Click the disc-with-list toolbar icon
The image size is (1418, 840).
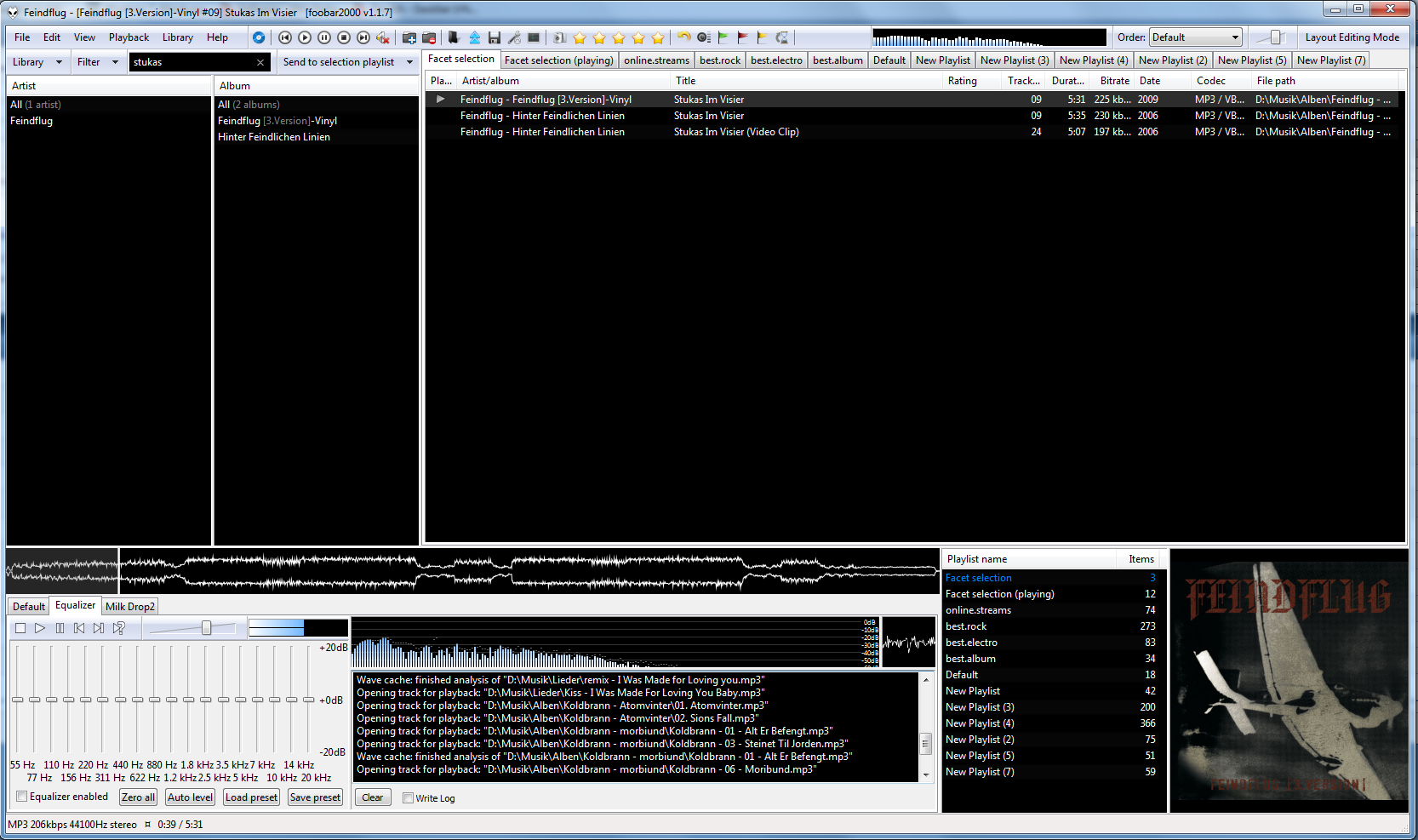click(703, 37)
